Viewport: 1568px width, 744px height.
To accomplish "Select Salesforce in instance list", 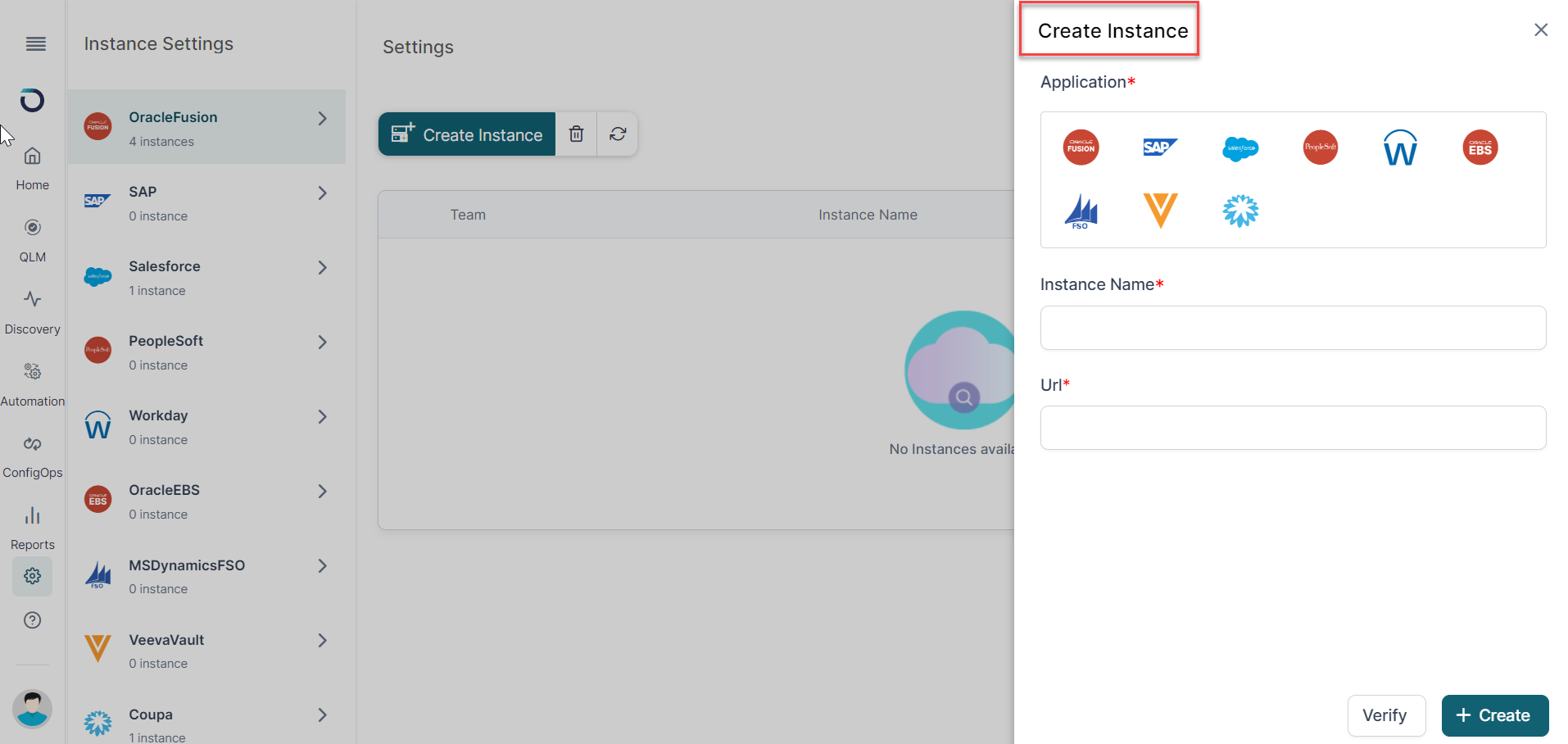I will [x=206, y=276].
